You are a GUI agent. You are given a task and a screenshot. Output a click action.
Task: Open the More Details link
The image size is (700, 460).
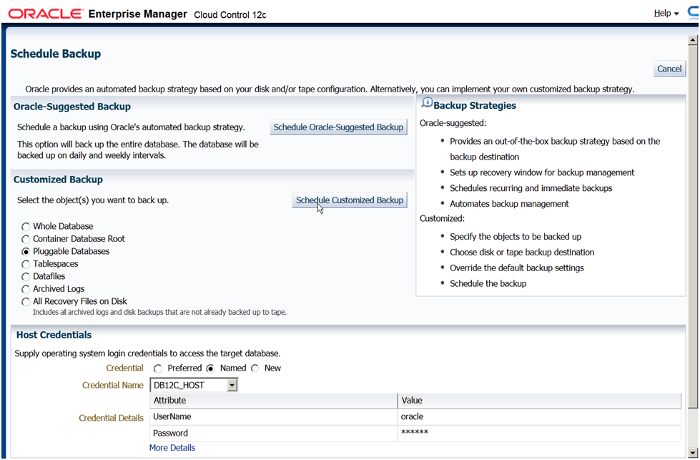172,448
